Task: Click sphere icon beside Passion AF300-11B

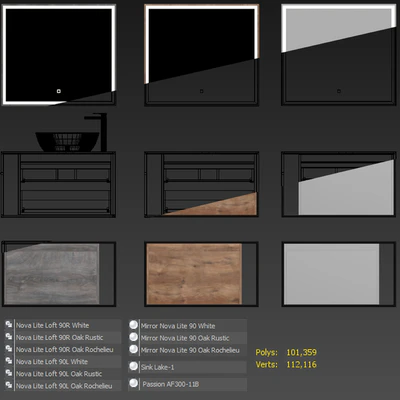Action: (x=134, y=383)
